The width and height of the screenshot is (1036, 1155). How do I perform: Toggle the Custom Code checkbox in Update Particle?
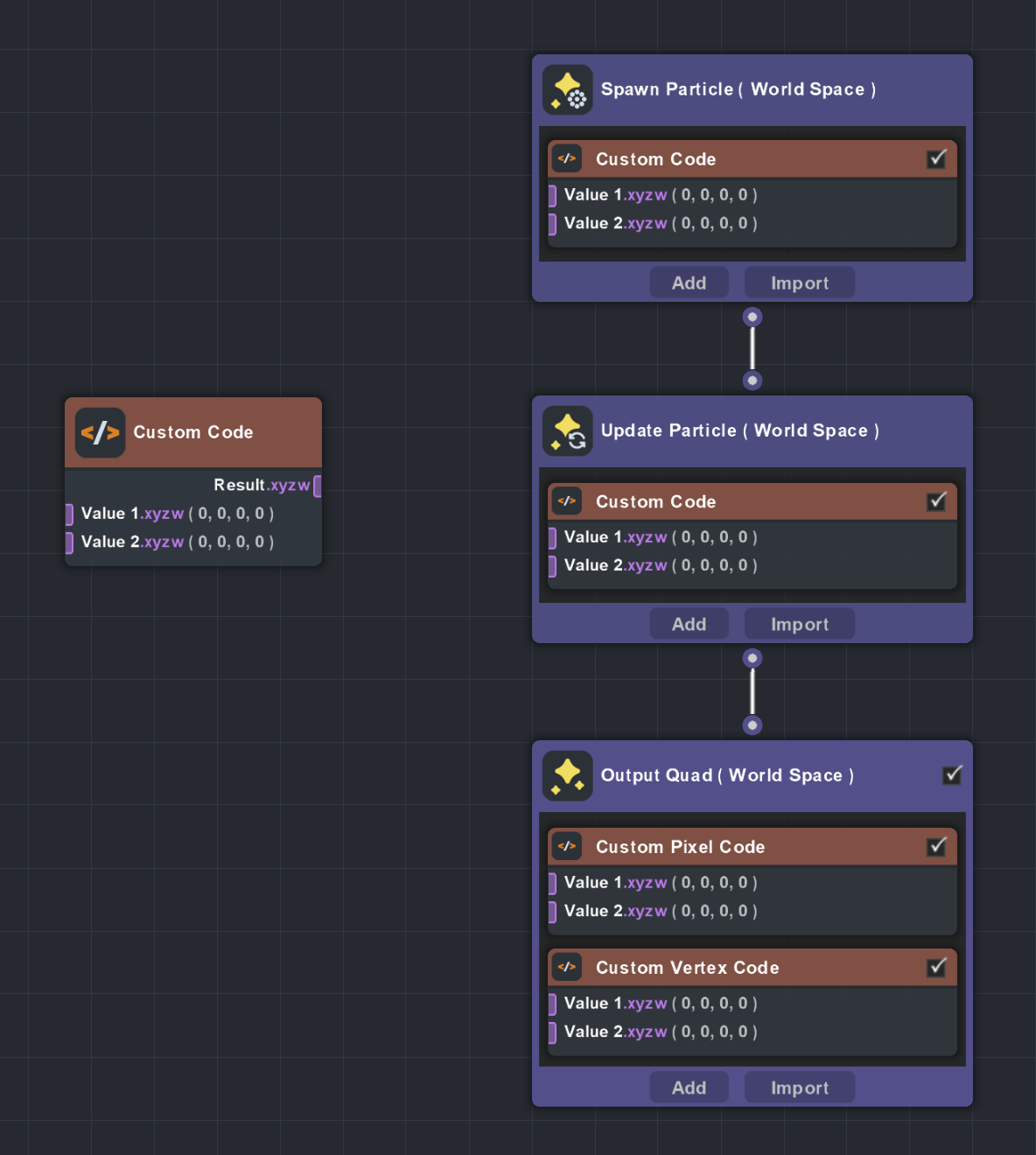937,500
